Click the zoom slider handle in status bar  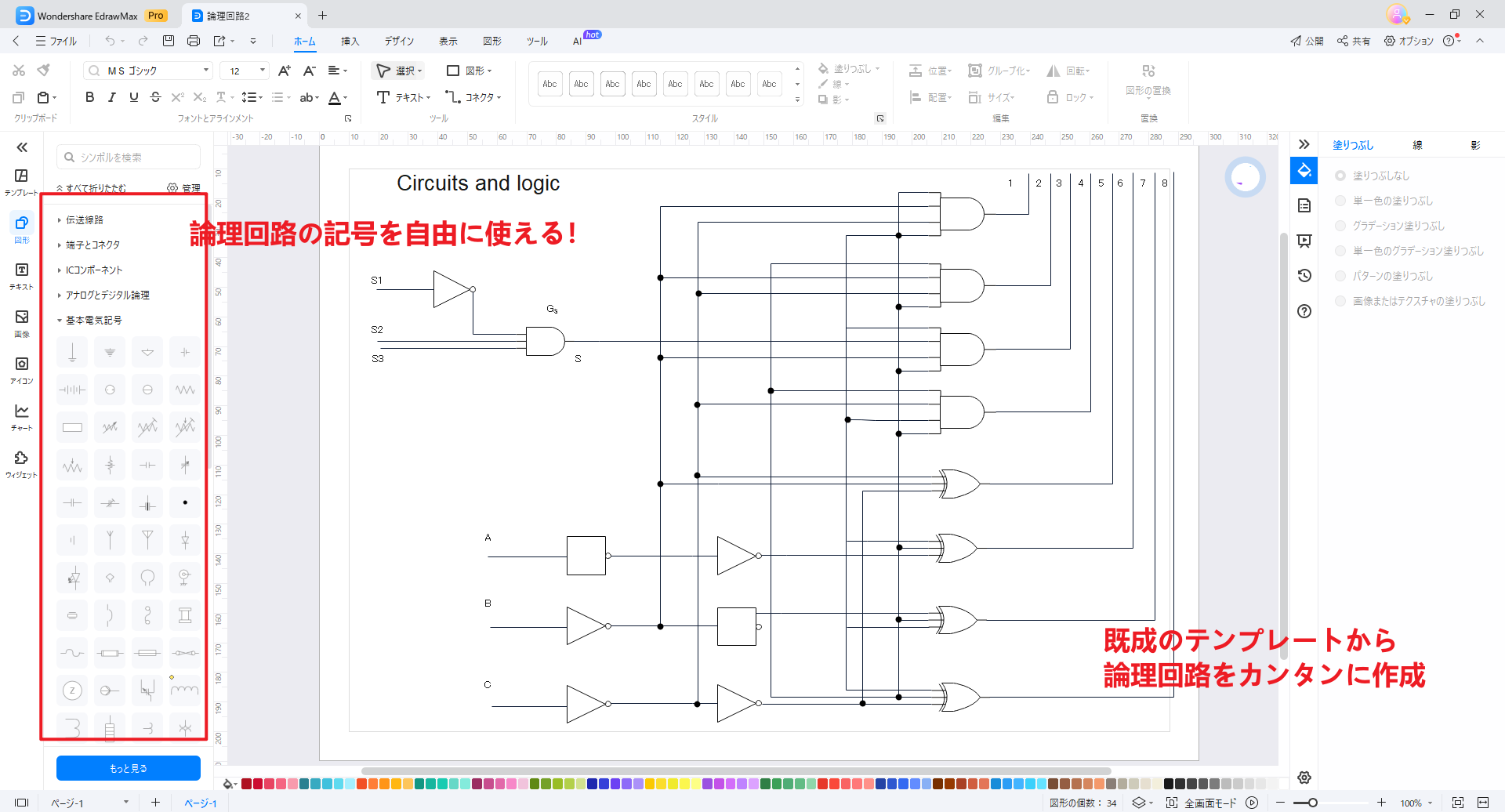[x=1312, y=803]
